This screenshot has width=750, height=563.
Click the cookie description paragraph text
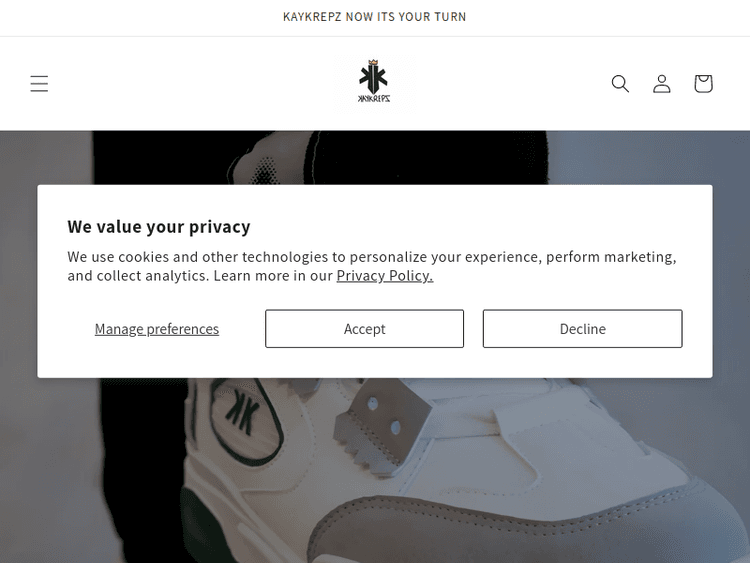(x=371, y=258)
